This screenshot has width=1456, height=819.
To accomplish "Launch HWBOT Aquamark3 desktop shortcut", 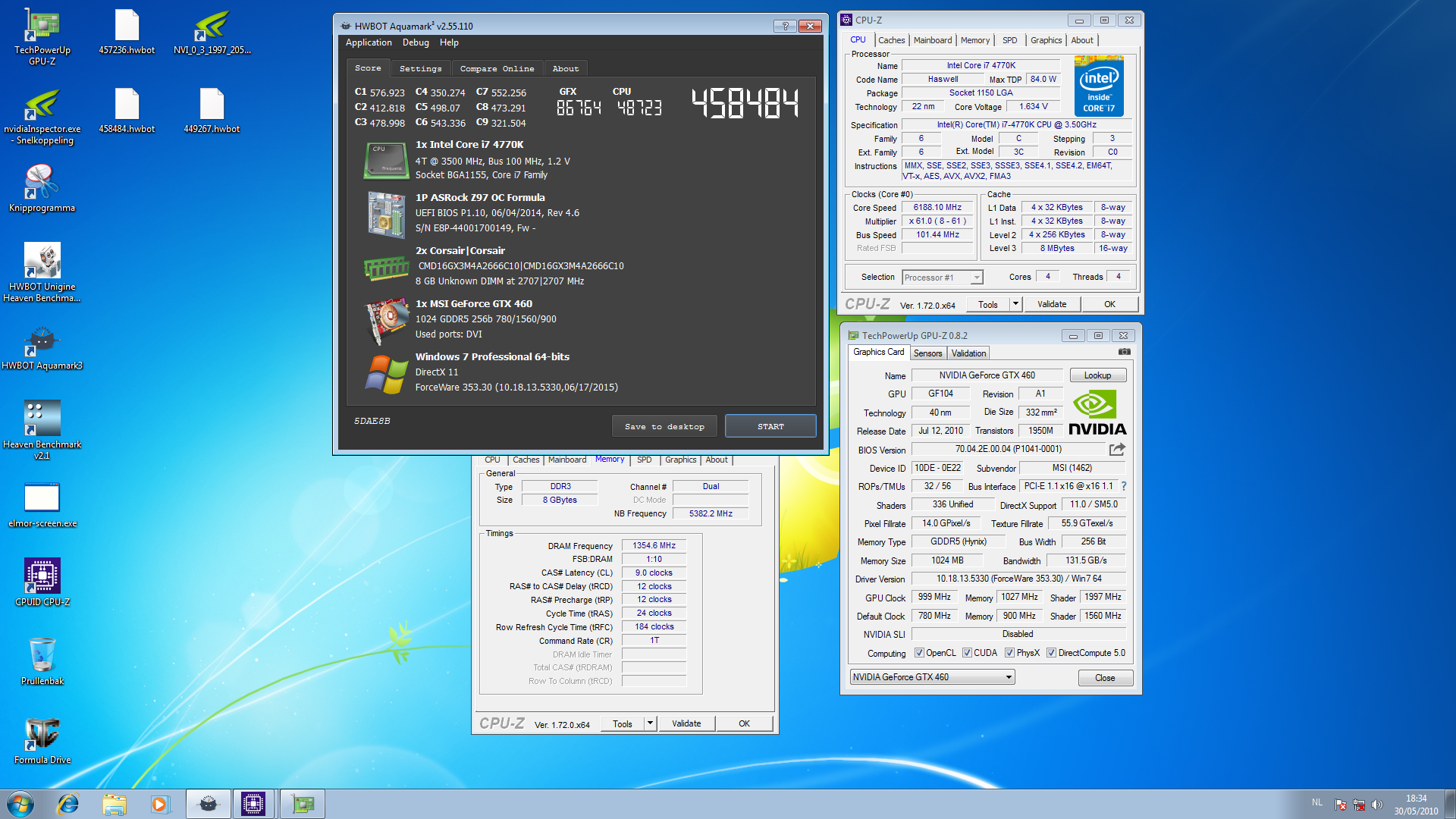I will click(x=42, y=347).
